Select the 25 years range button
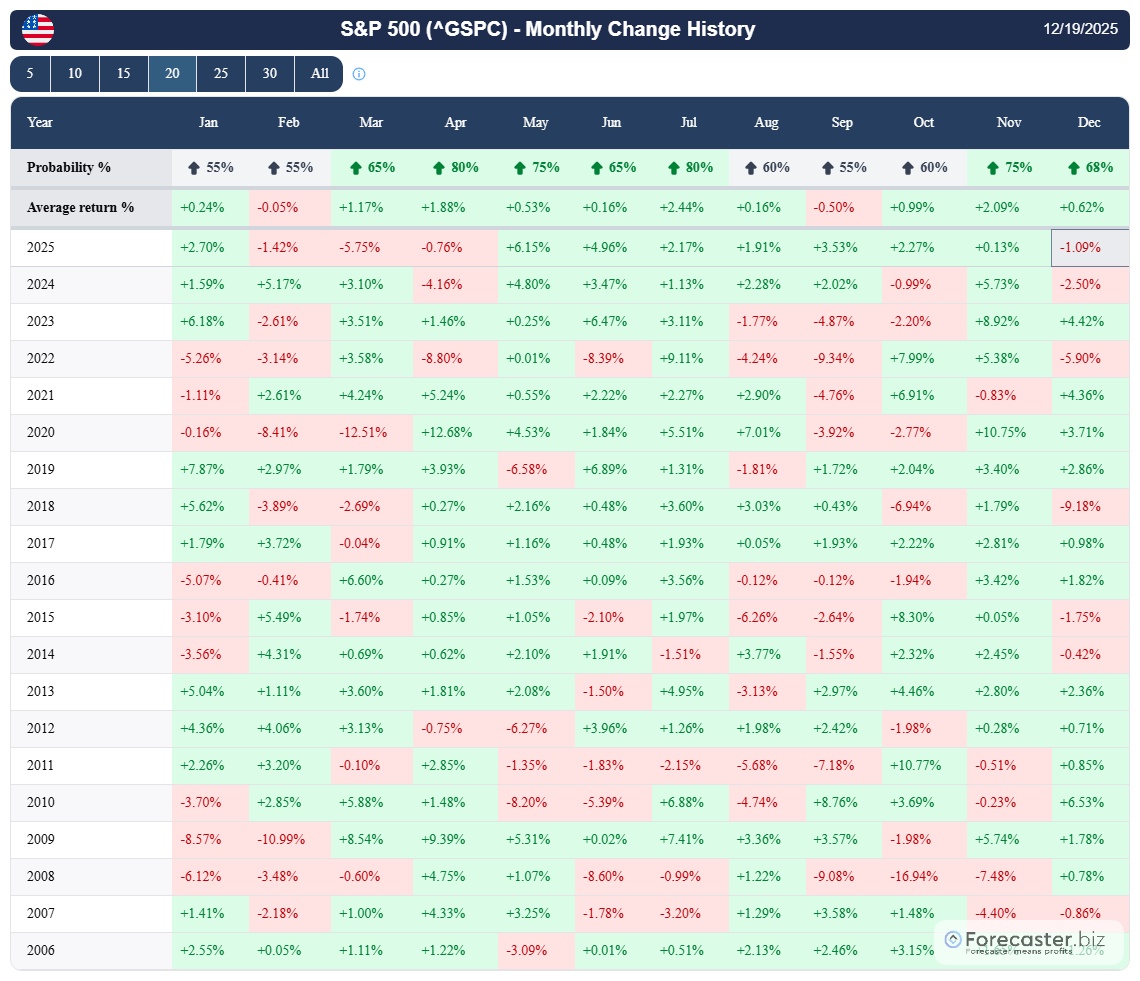1140x981 pixels. pyautogui.click(x=221, y=74)
